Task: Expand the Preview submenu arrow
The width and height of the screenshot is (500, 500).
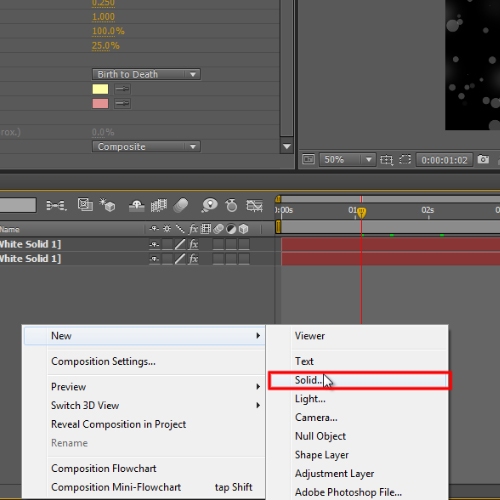Action: 258,386
